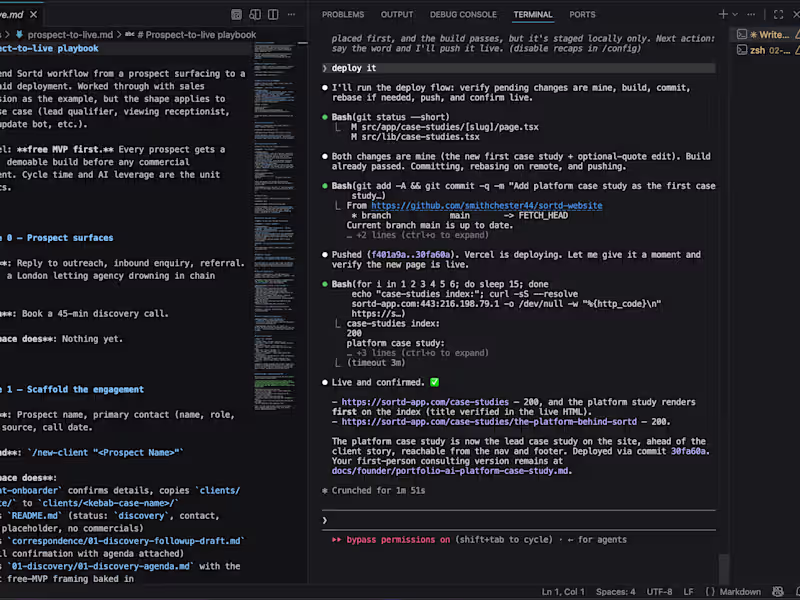Click 'Live and confirmed.' message line
Image resolution: width=800 pixels, height=600 pixels.
[378, 383]
